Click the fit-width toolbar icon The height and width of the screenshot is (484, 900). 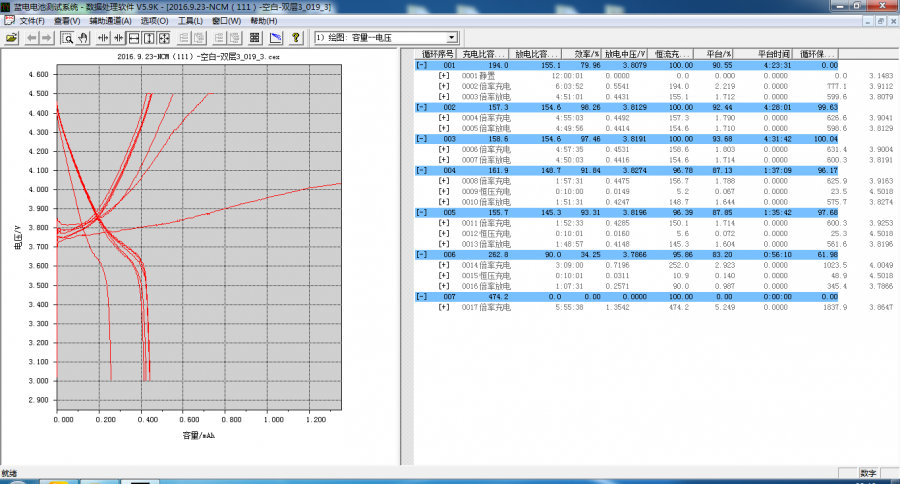[134, 38]
